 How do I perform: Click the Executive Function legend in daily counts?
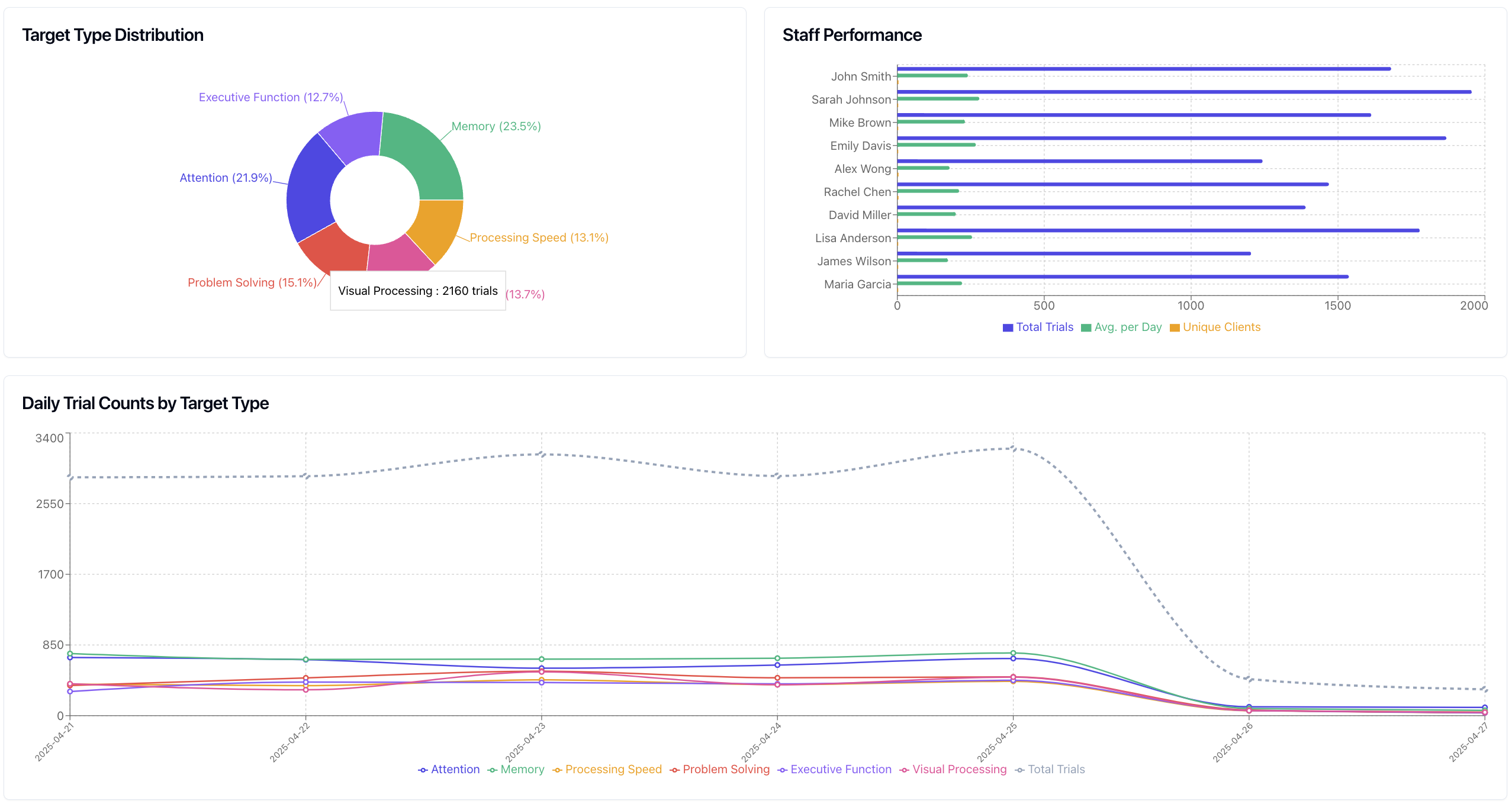(841, 769)
